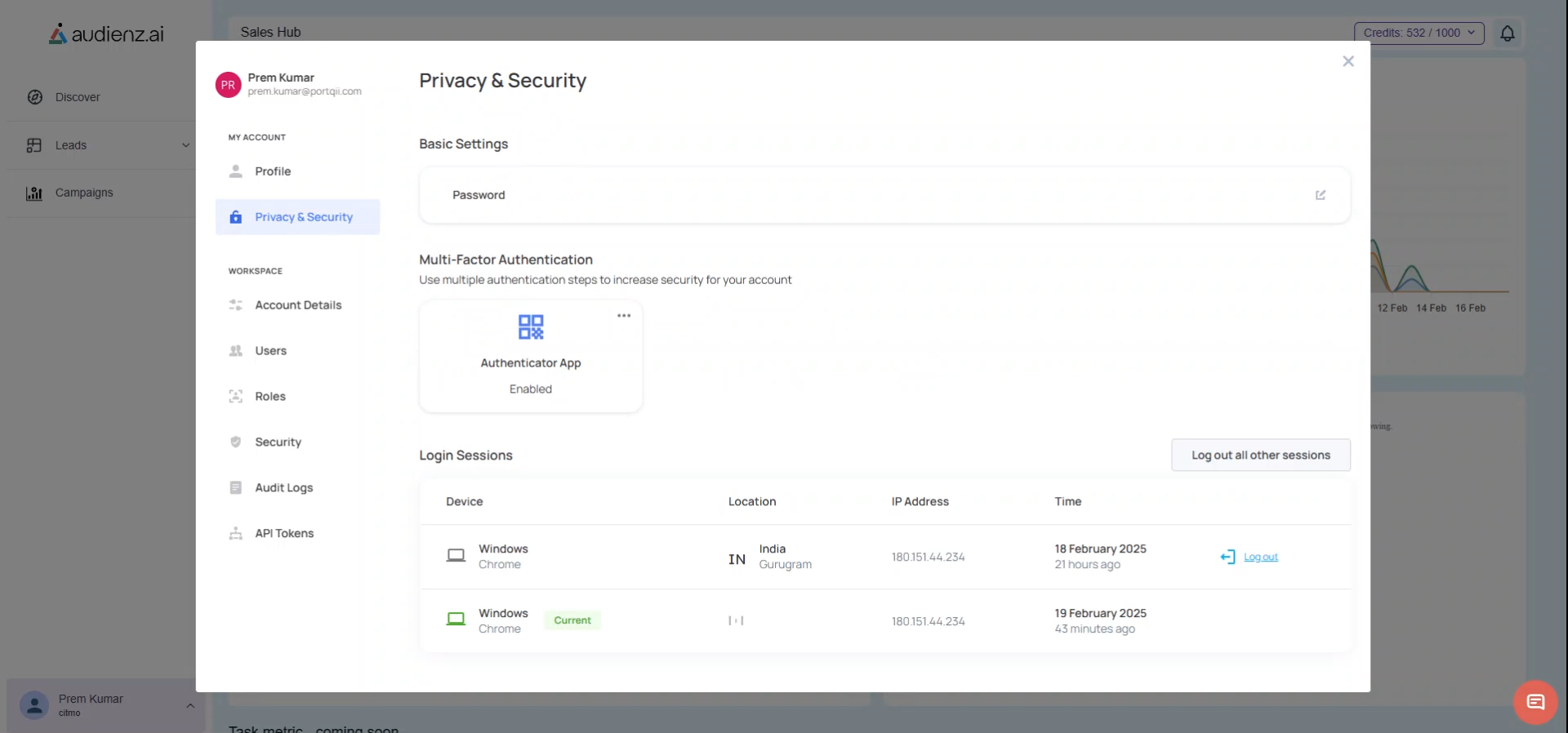Expand the Prem Kumar account menu chevron
The width and height of the screenshot is (1568, 733).
[x=190, y=705]
